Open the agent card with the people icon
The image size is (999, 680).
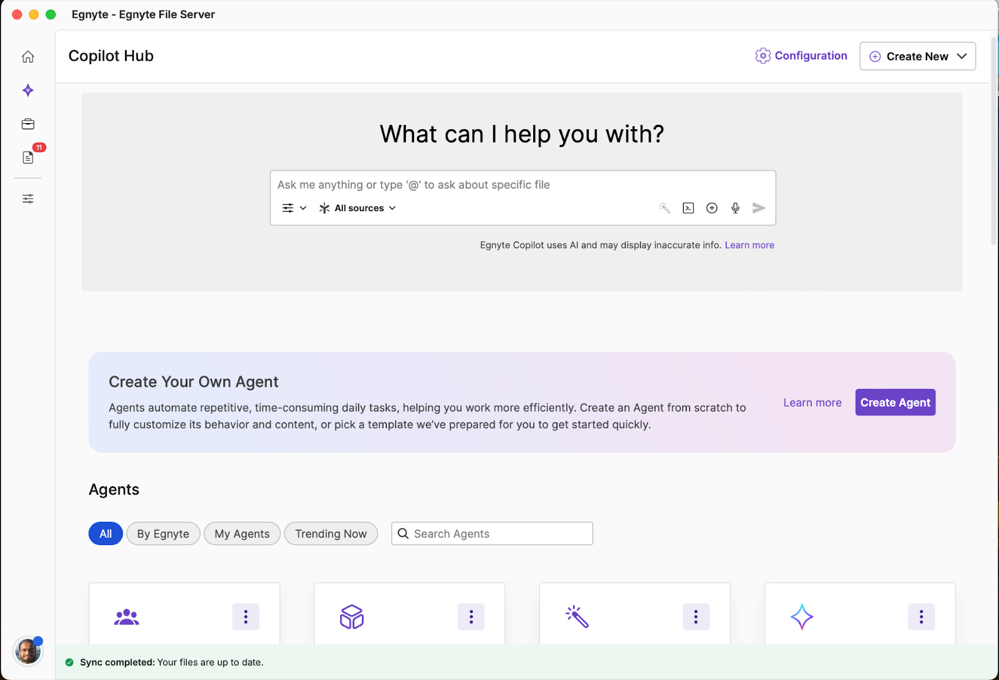[x=127, y=617]
